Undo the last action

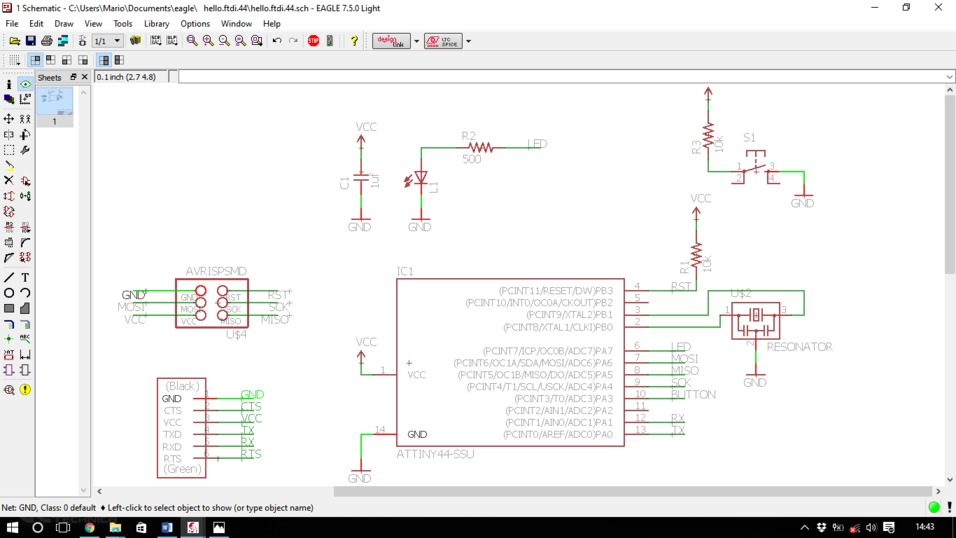(277, 41)
